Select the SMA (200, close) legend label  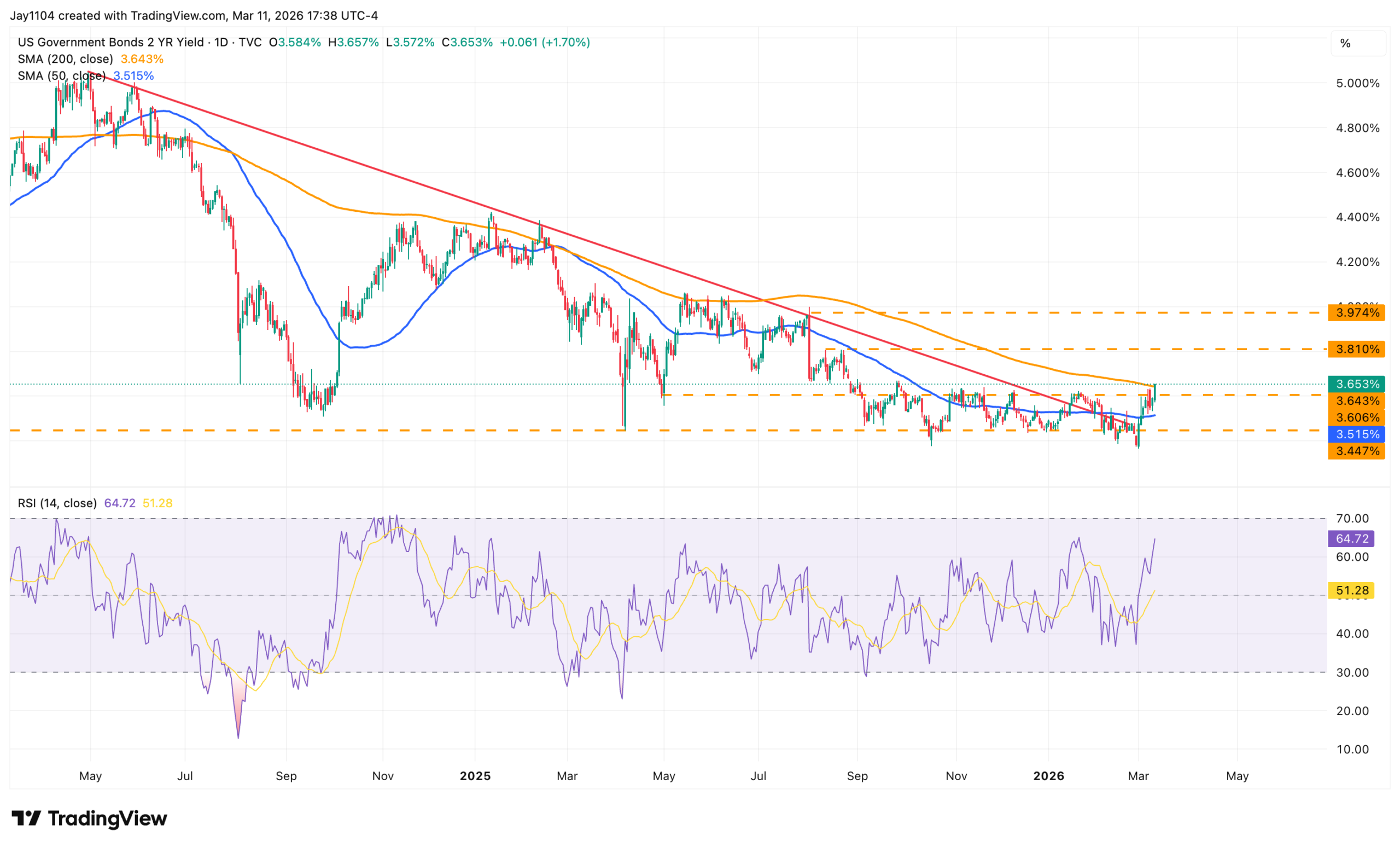point(65,59)
